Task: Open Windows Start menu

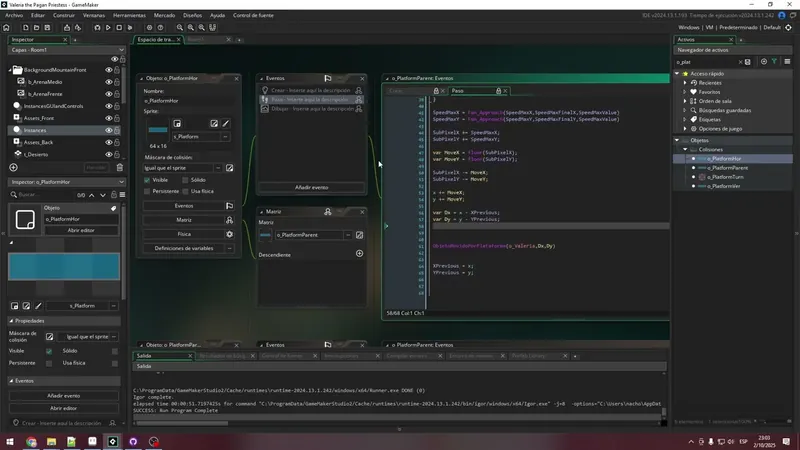Action: coord(10,442)
